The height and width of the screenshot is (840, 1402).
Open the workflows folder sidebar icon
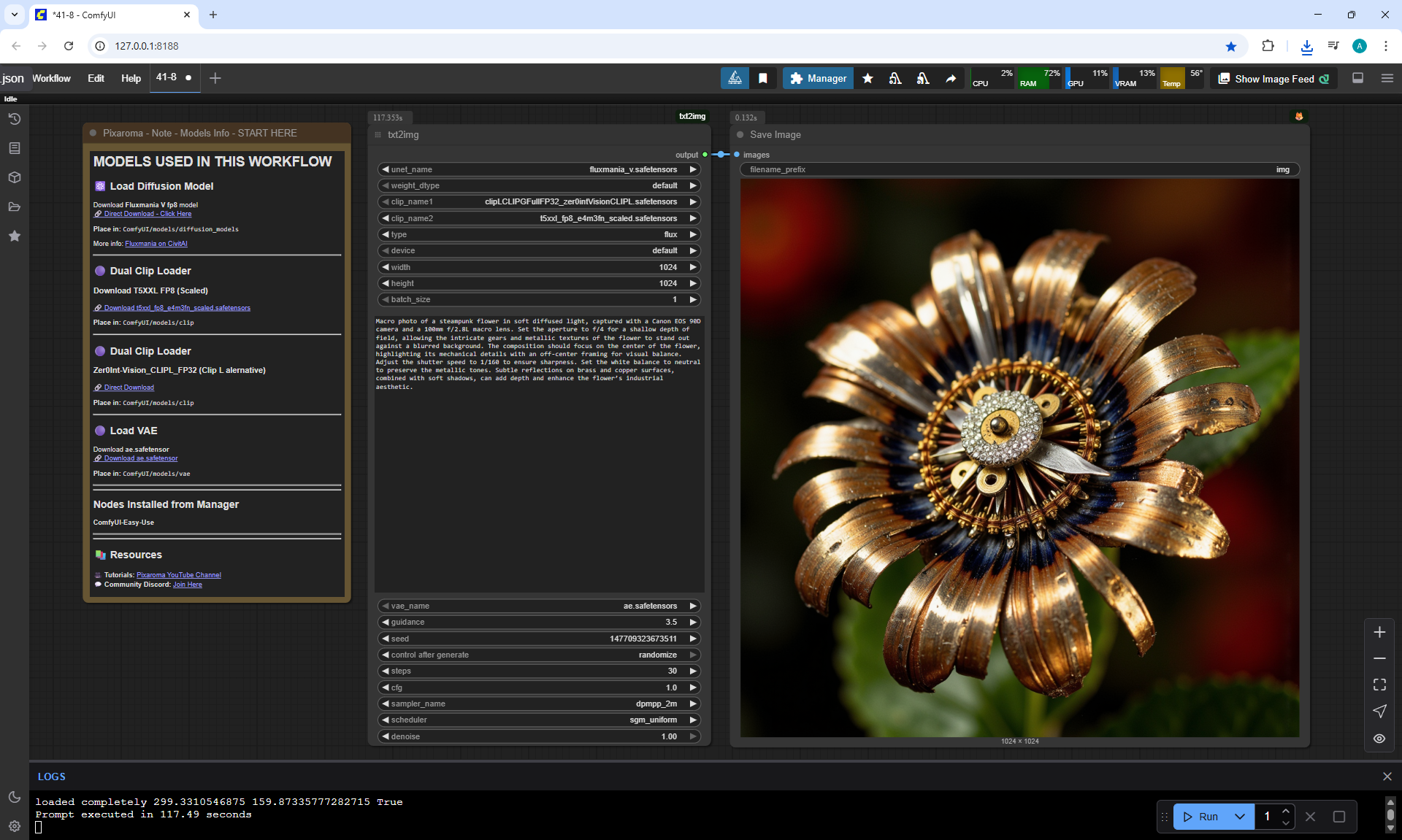[x=14, y=207]
